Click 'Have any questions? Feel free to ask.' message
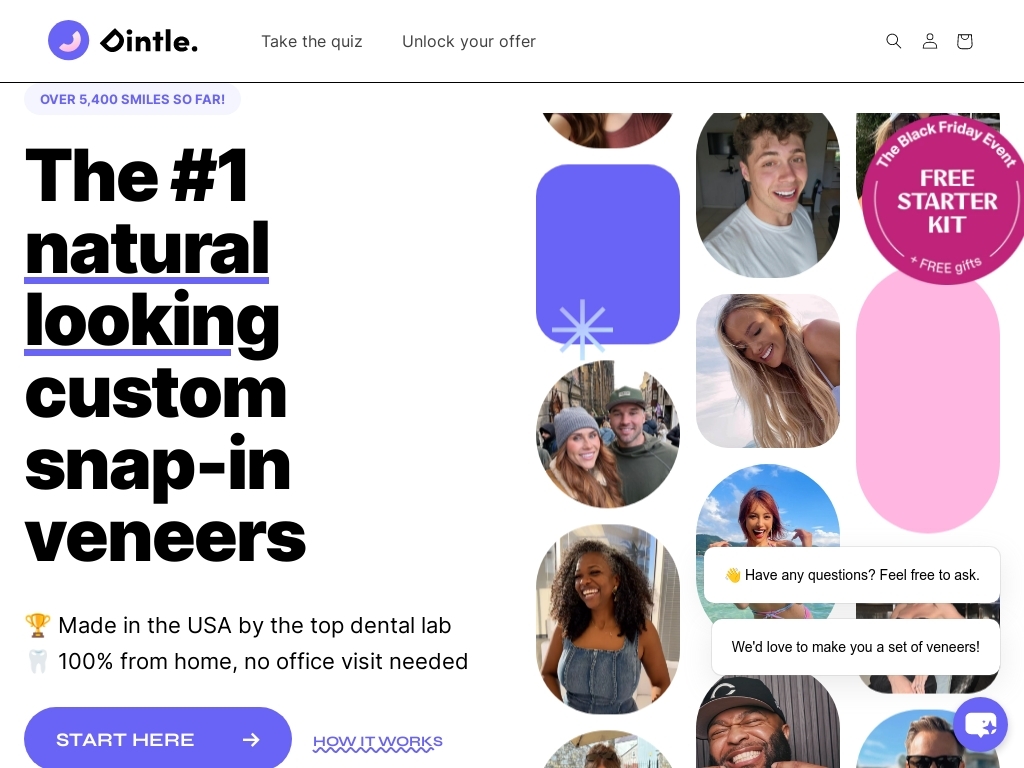 coord(852,575)
